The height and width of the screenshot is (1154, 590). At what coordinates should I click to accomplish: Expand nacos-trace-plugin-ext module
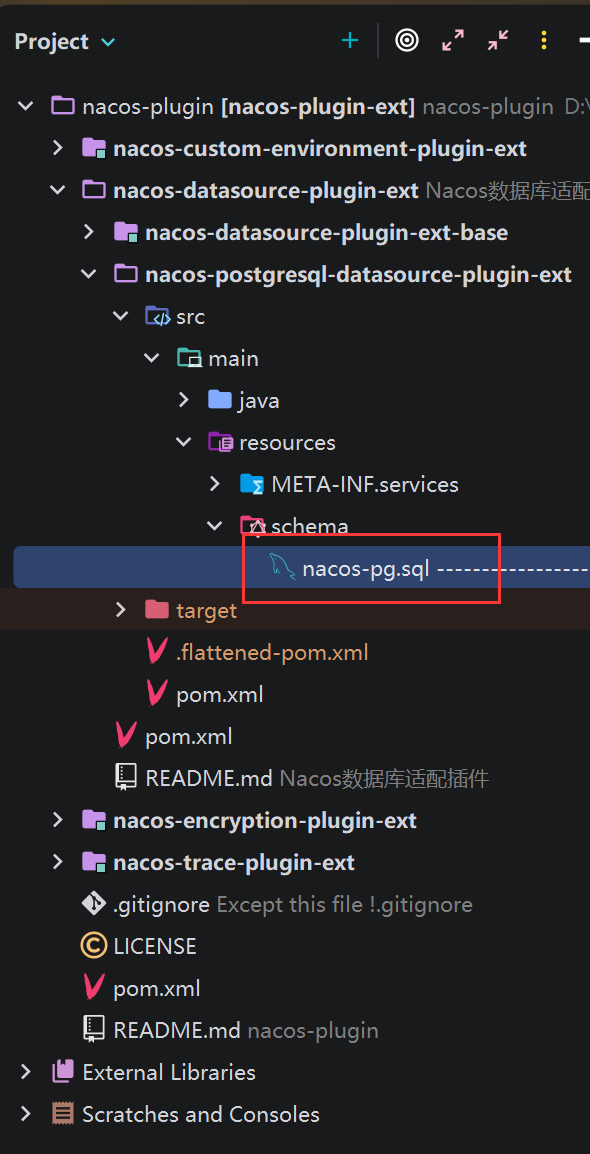[x=57, y=861]
